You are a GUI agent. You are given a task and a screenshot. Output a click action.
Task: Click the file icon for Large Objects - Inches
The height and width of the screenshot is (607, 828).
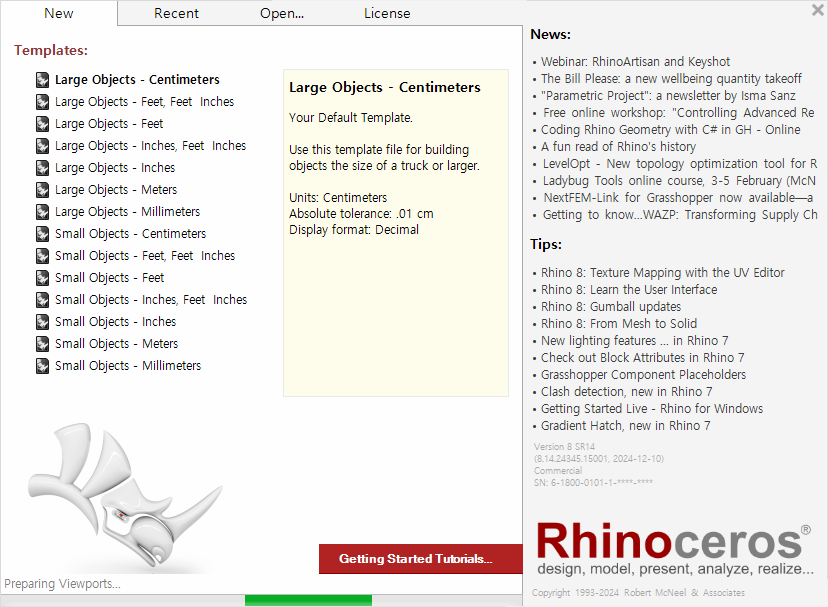[42, 168]
